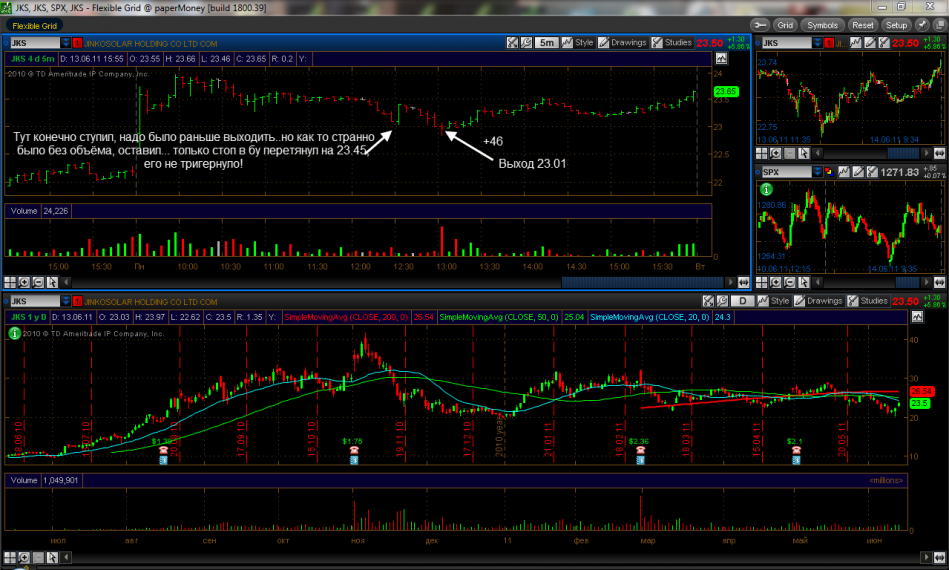Toggle blue link dot left of SPX
Image resolution: width=949 pixels, height=570 pixels.
[758, 172]
